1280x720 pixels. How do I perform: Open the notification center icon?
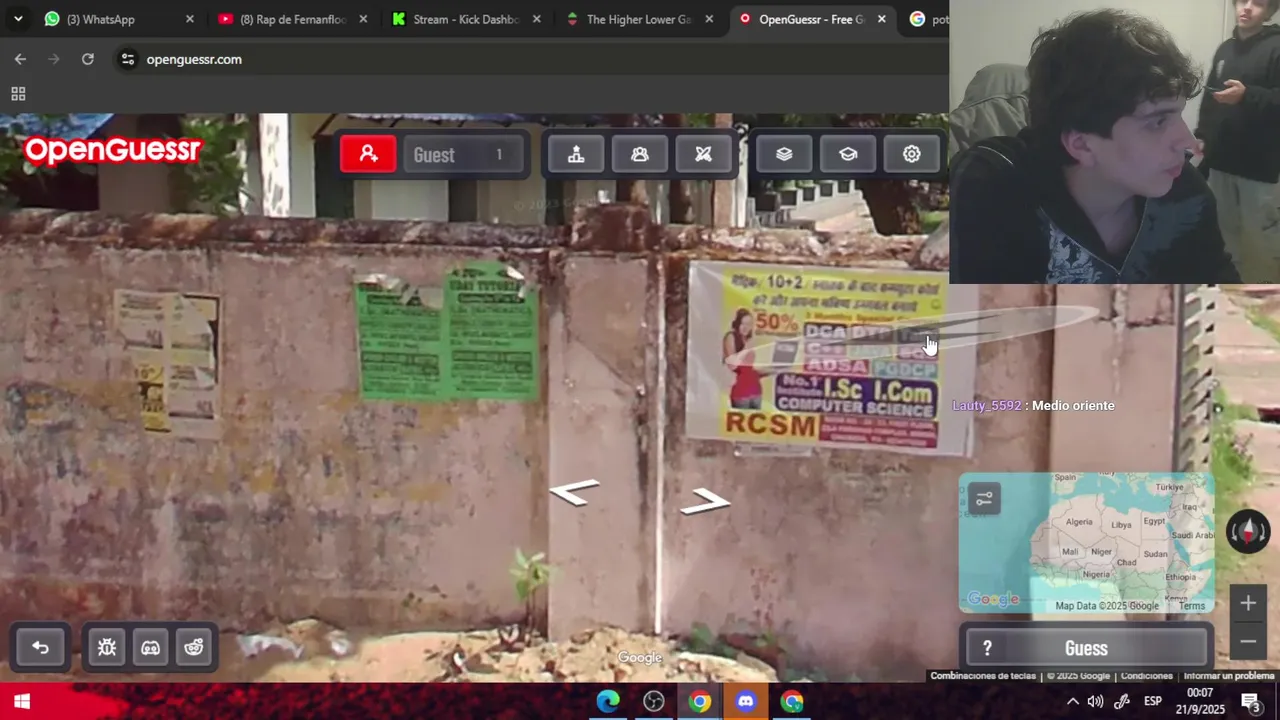(1250, 701)
